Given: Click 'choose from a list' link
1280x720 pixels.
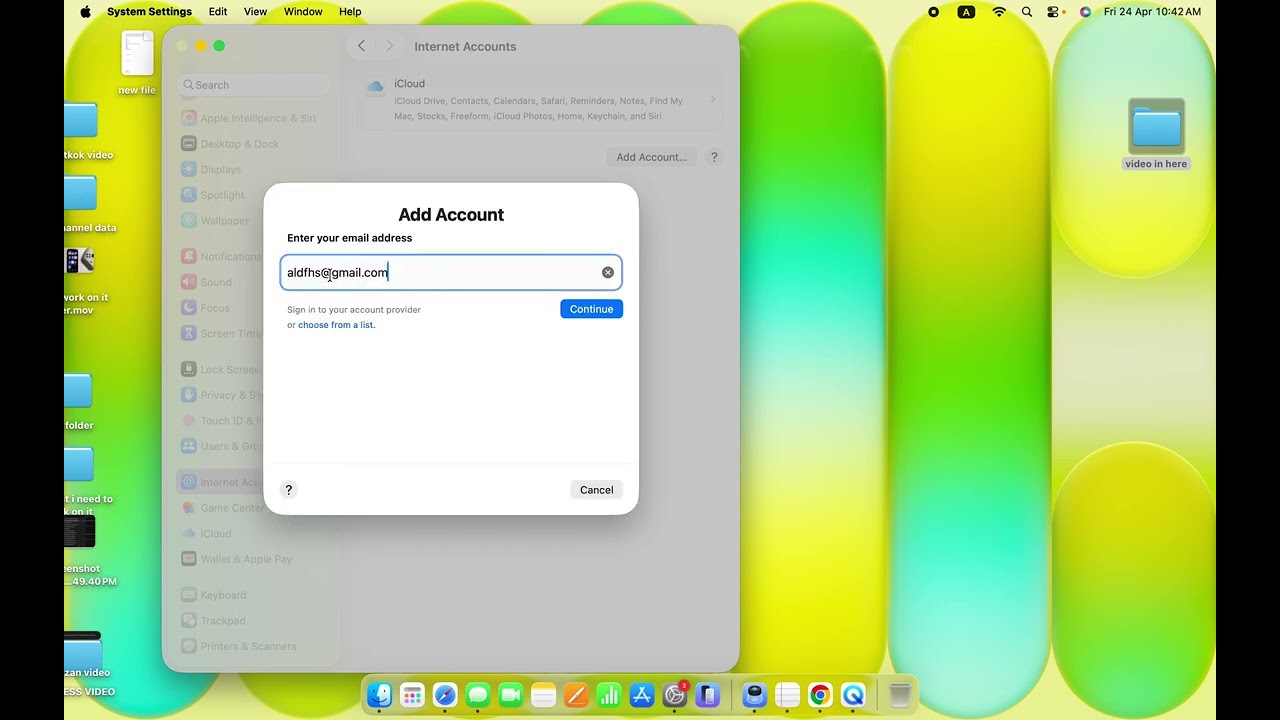Looking at the screenshot, I should (x=336, y=325).
